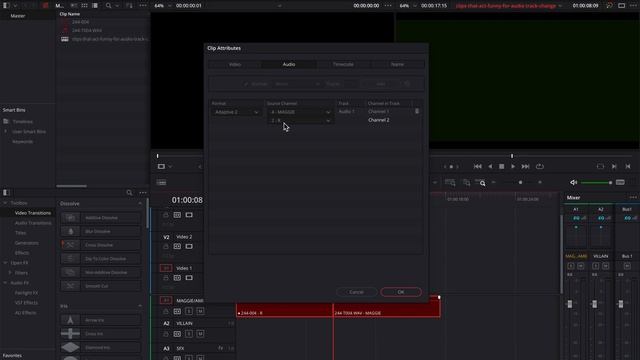
Task: Select the Master bin
Action: pos(18,16)
